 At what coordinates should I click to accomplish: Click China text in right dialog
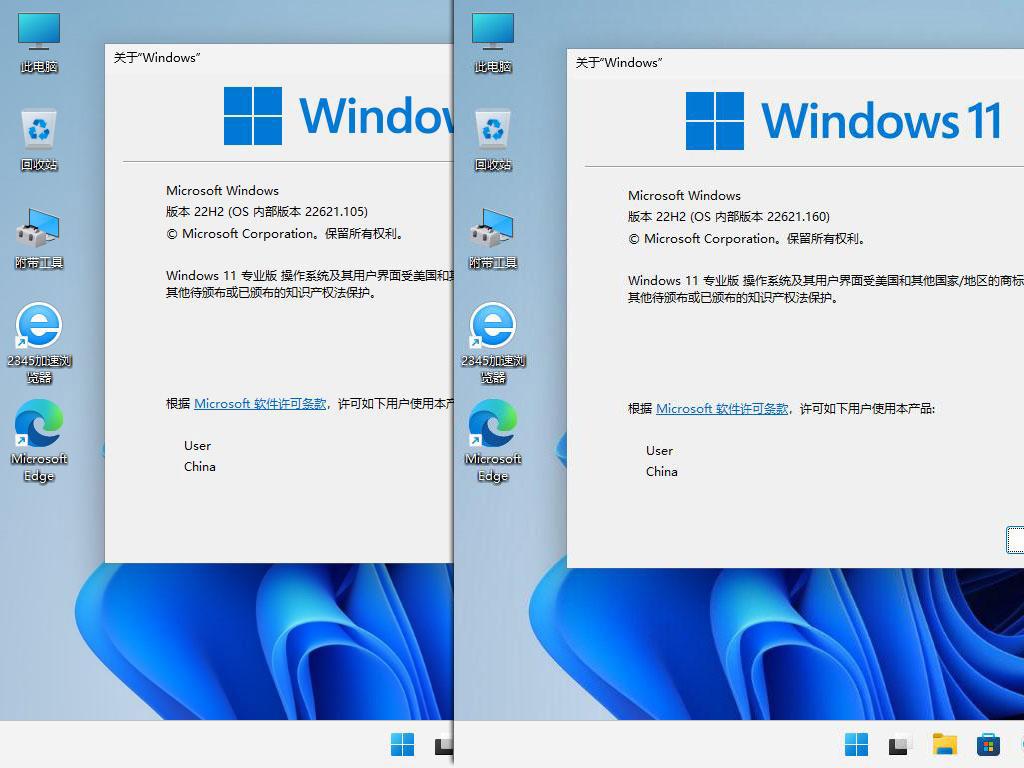pyautogui.click(x=661, y=472)
